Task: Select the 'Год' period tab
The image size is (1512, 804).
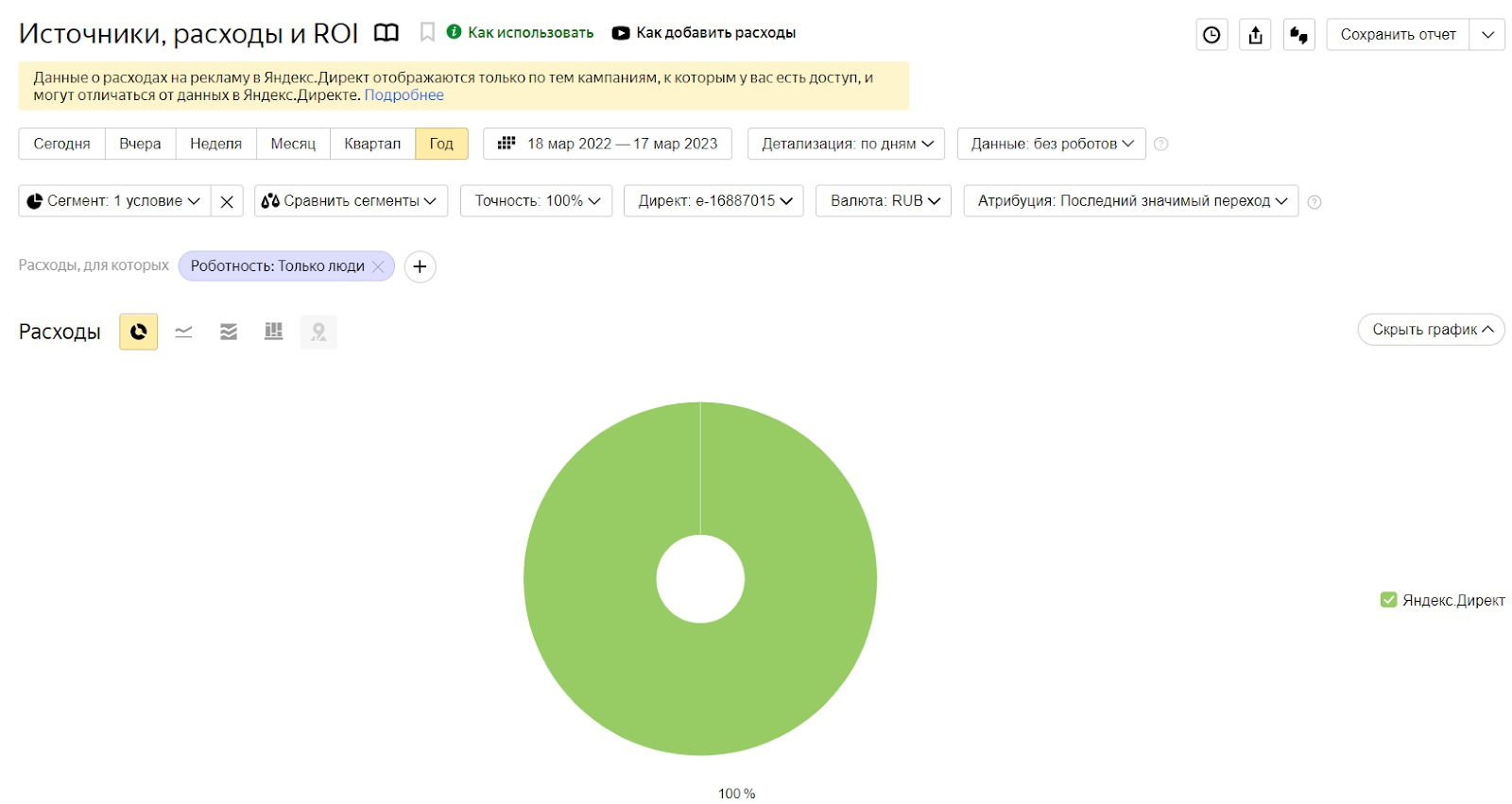Action: coord(441,144)
